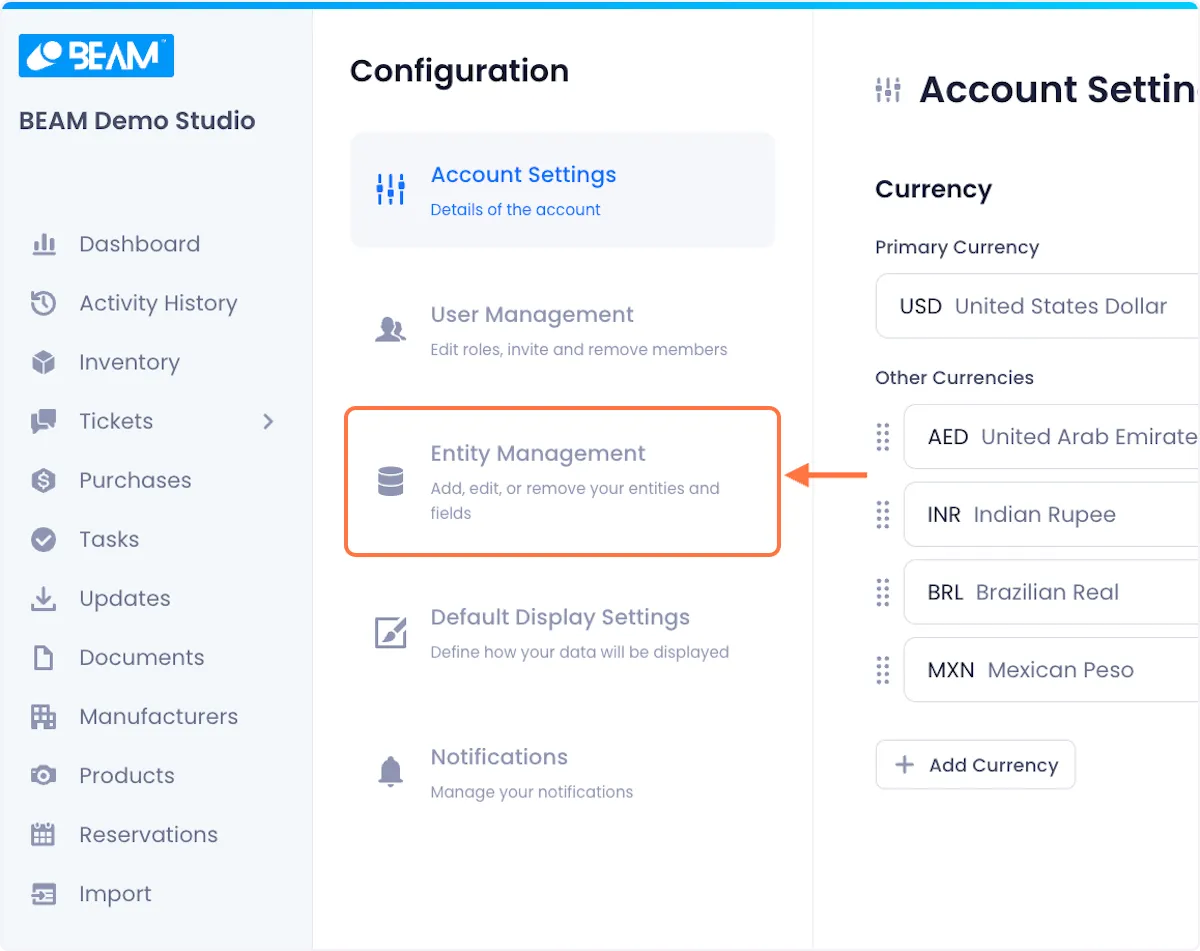This screenshot has width=1200, height=951.
Task: Go to Manufacturers
Action: [x=158, y=716]
